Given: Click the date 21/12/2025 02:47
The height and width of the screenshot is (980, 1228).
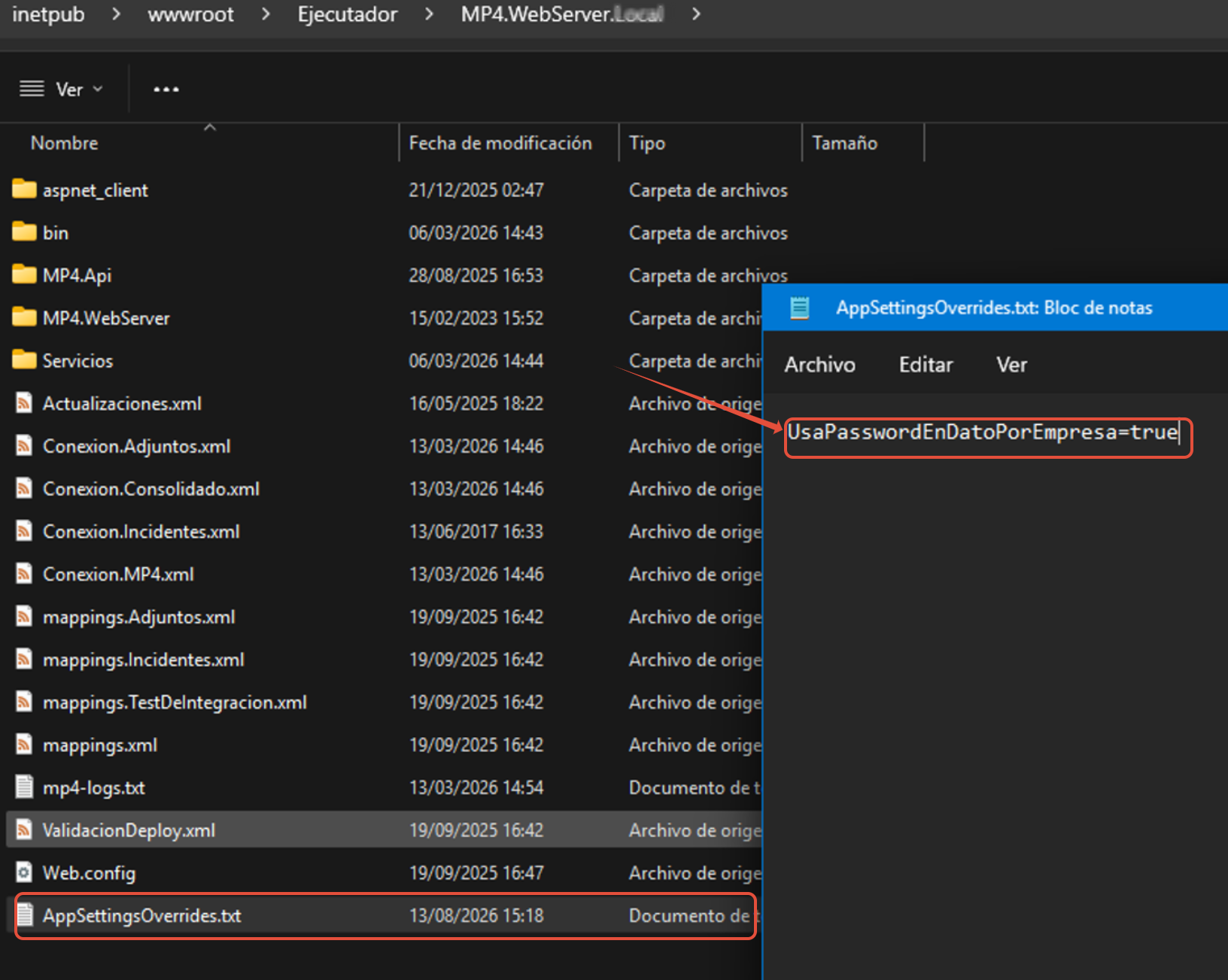Looking at the screenshot, I should (x=476, y=190).
